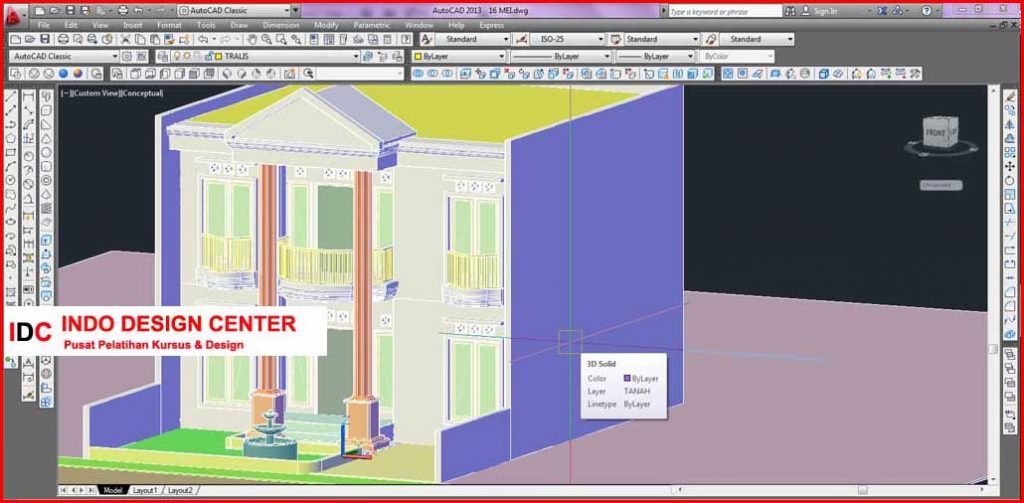Viewport: 1024px width, 503px height.
Task: Open Layer Properties Manager icon
Action: point(161,57)
